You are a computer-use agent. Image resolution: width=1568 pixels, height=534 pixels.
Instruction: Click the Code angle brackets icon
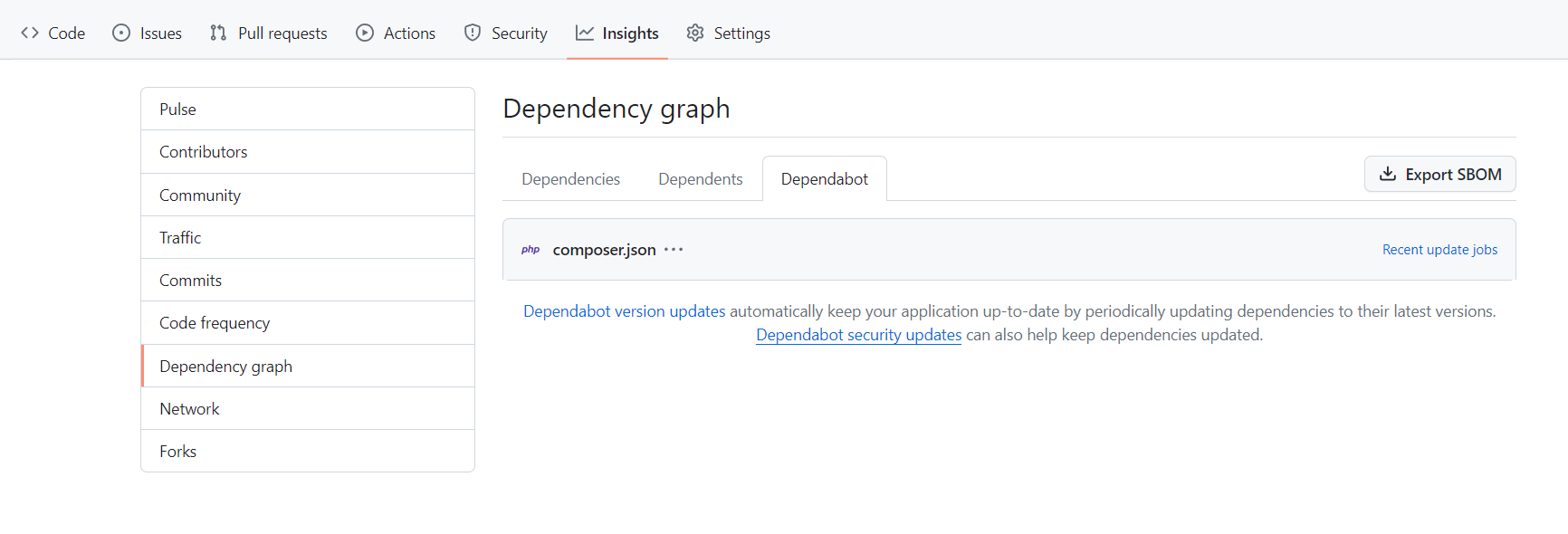point(27,32)
